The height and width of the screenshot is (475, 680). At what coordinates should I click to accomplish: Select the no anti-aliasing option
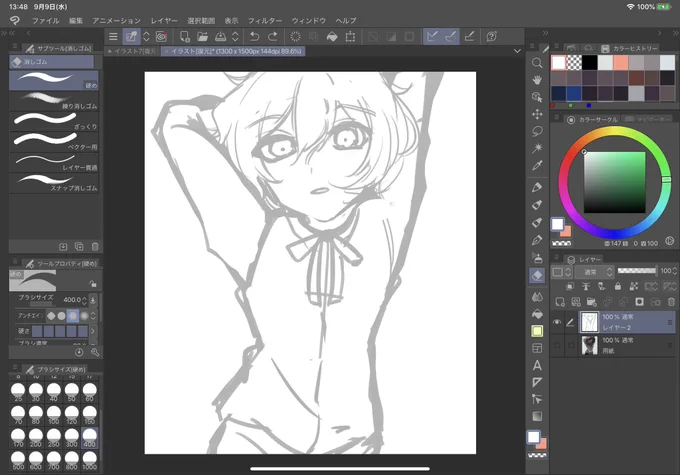(x=51, y=316)
